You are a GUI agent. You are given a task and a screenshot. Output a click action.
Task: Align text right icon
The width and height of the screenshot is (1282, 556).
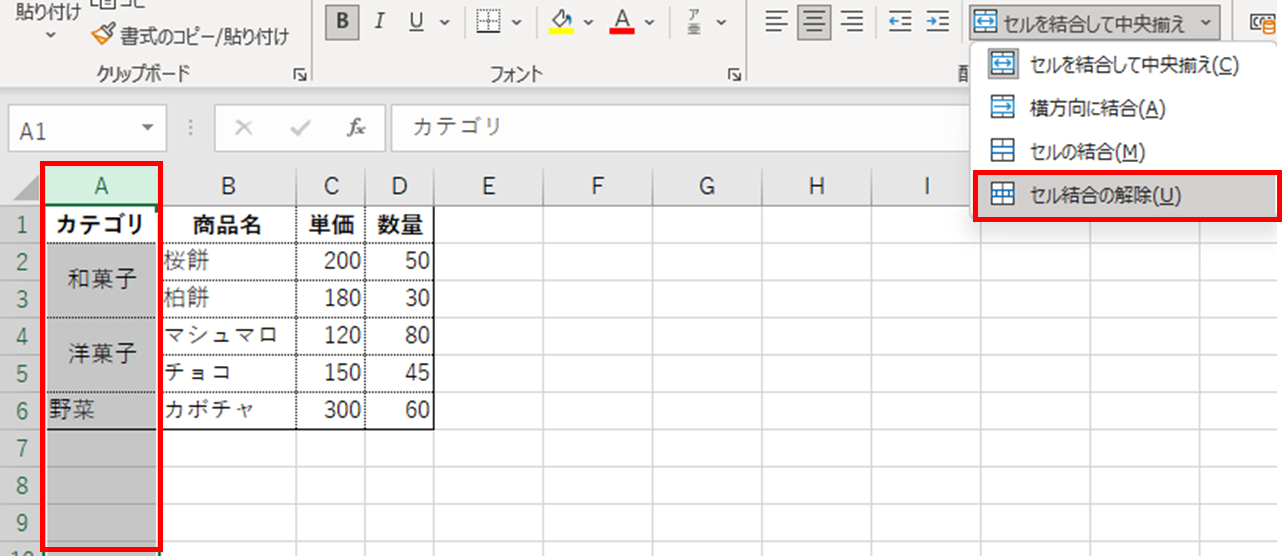click(x=851, y=22)
